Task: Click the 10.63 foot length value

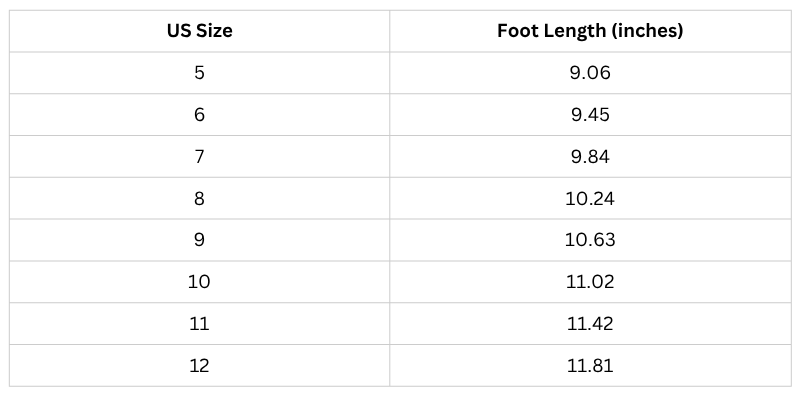Action: tap(590, 240)
